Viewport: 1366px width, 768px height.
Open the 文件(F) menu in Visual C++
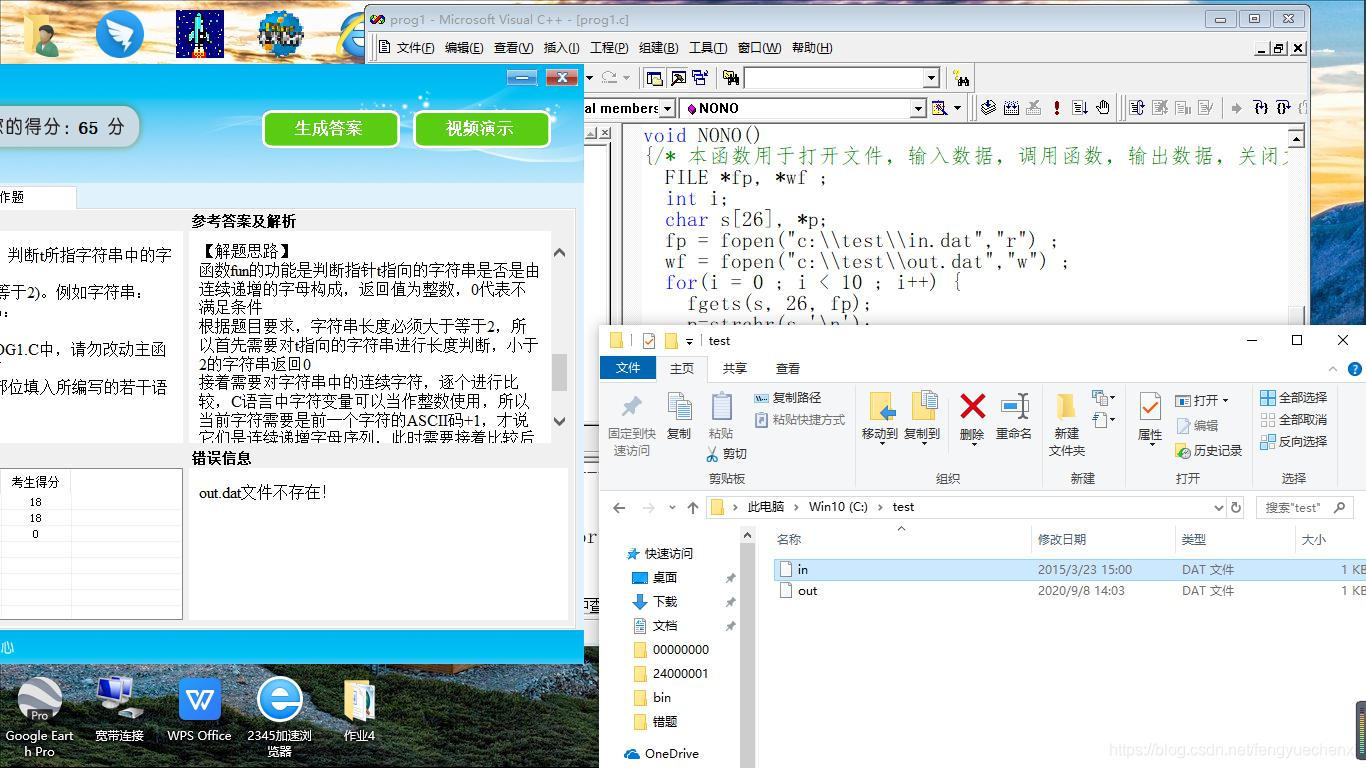pos(415,48)
